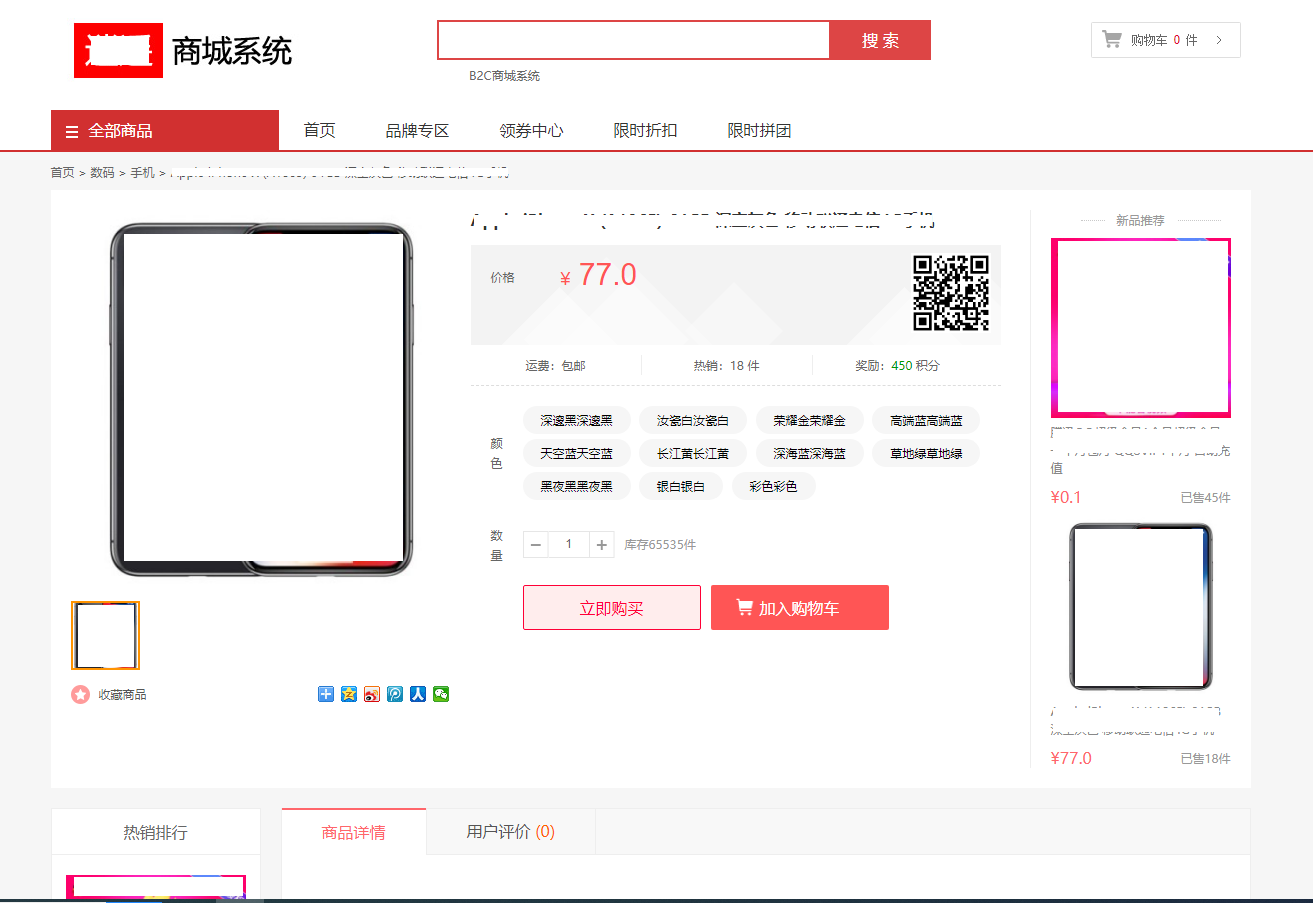Click the hamburger icon beside 全部商品
Screen dimensions: 1313x903
[x=71, y=130]
